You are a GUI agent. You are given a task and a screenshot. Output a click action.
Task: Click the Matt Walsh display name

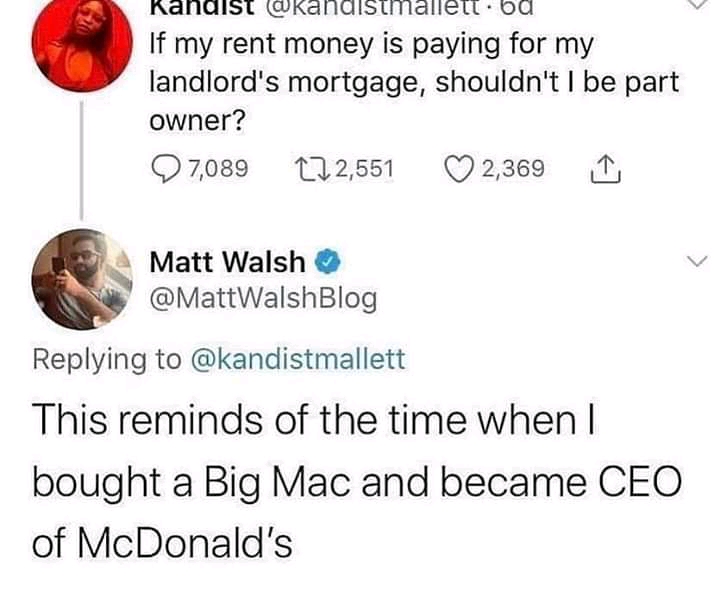[227, 262]
